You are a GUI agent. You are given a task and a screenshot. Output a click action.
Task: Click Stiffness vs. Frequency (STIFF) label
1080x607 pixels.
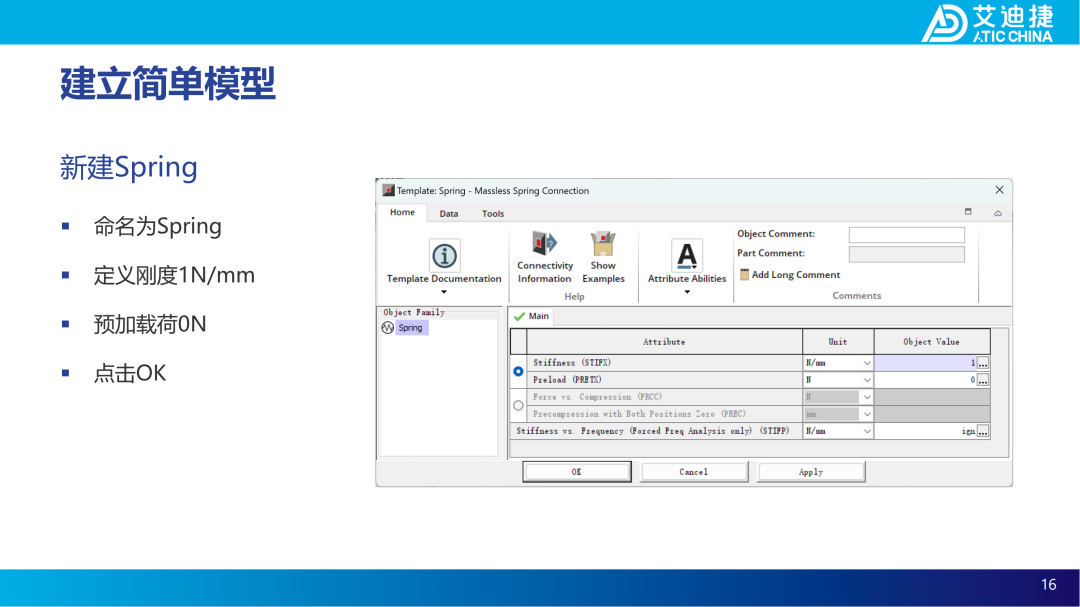tap(653, 431)
